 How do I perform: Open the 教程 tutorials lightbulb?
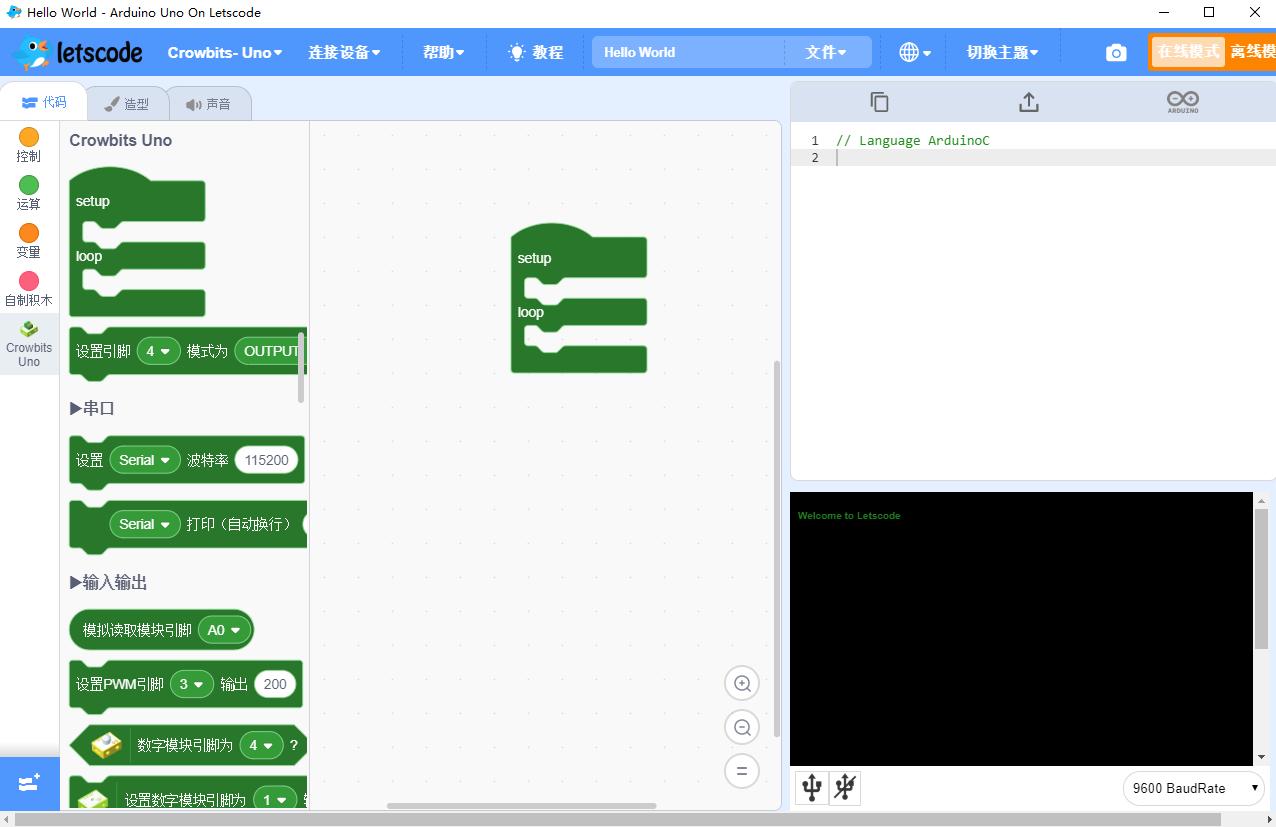535,52
